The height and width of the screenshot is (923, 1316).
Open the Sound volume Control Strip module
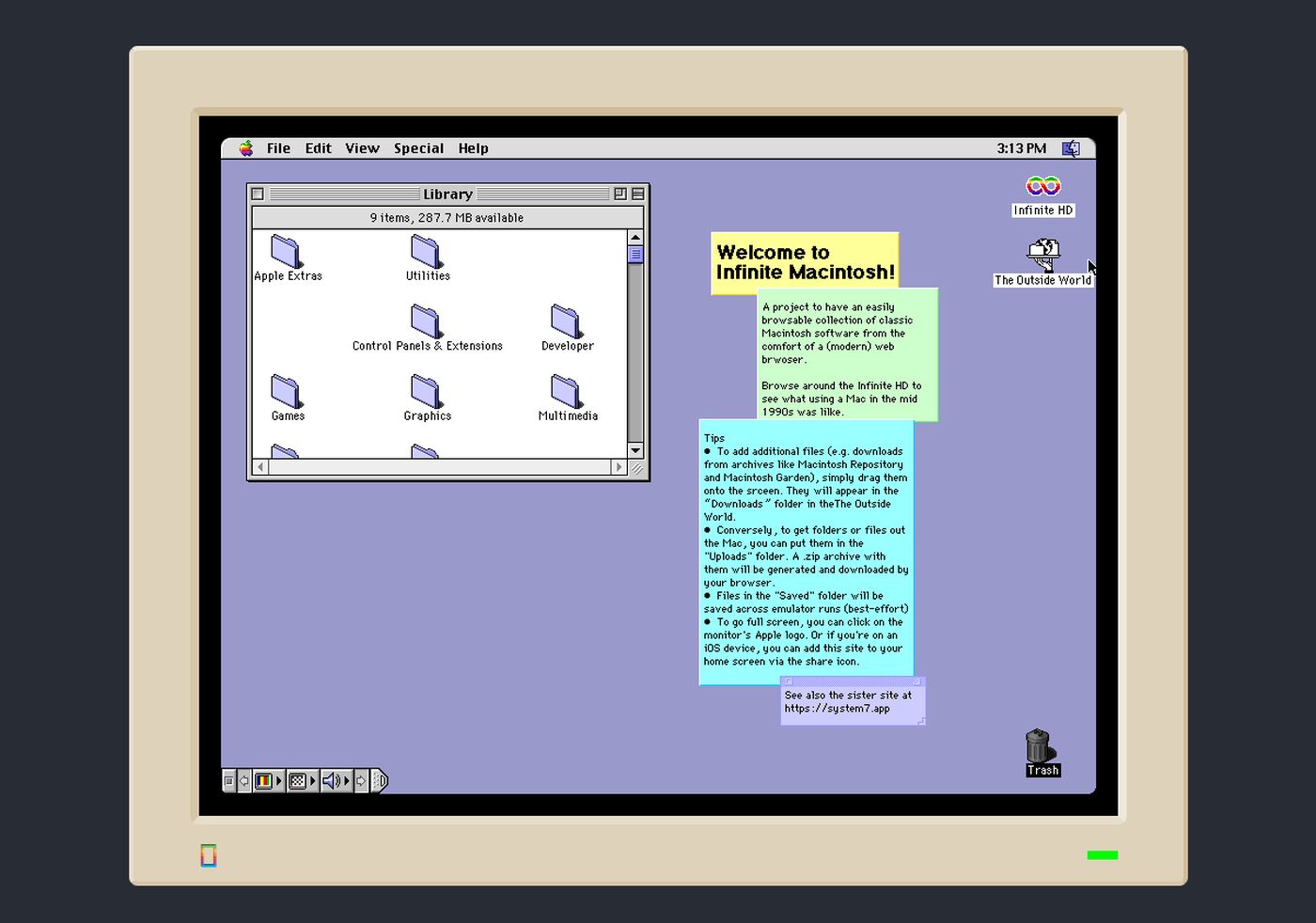tap(336, 781)
